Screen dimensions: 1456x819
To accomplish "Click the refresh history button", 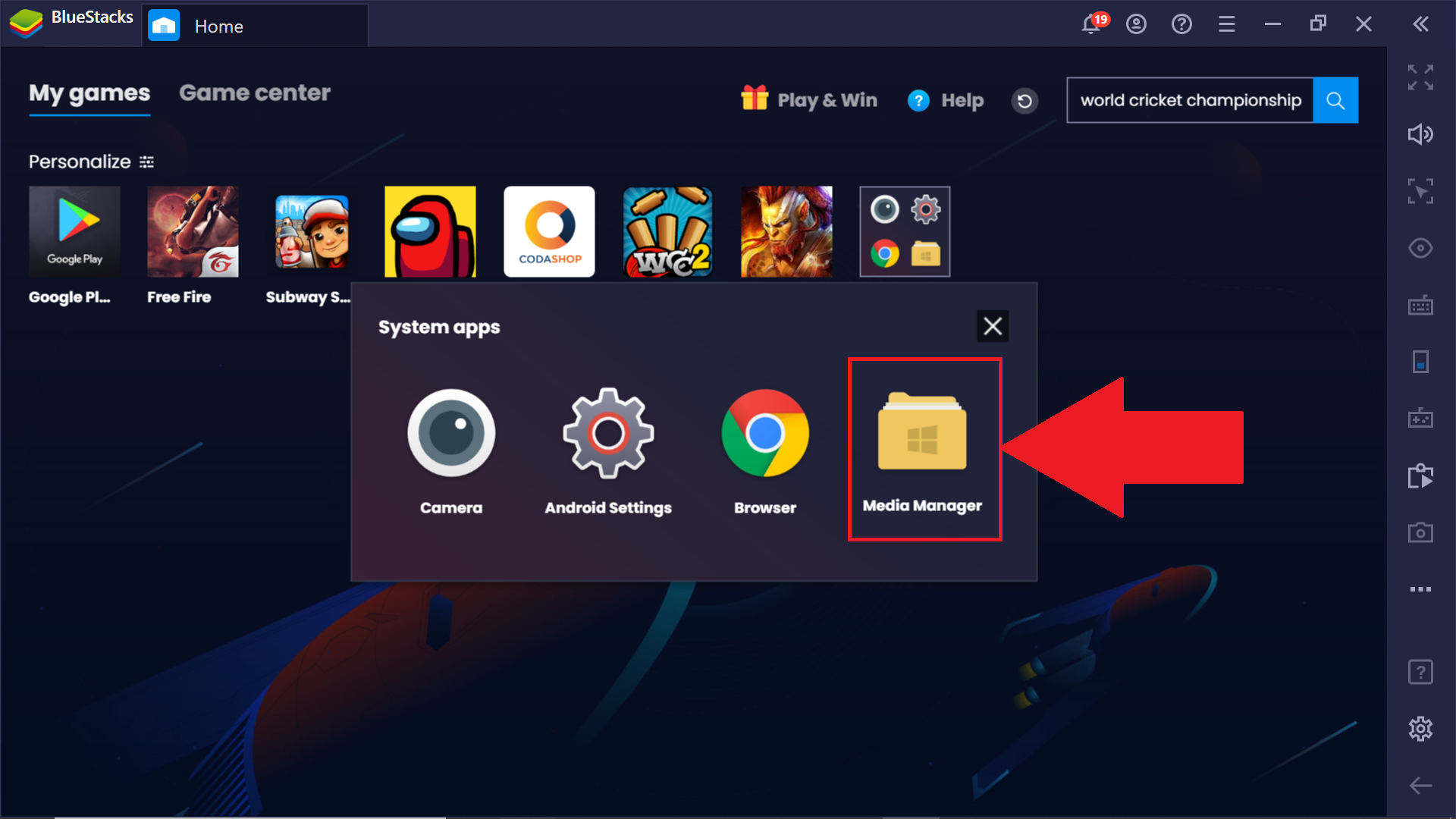I will point(1025,100).
